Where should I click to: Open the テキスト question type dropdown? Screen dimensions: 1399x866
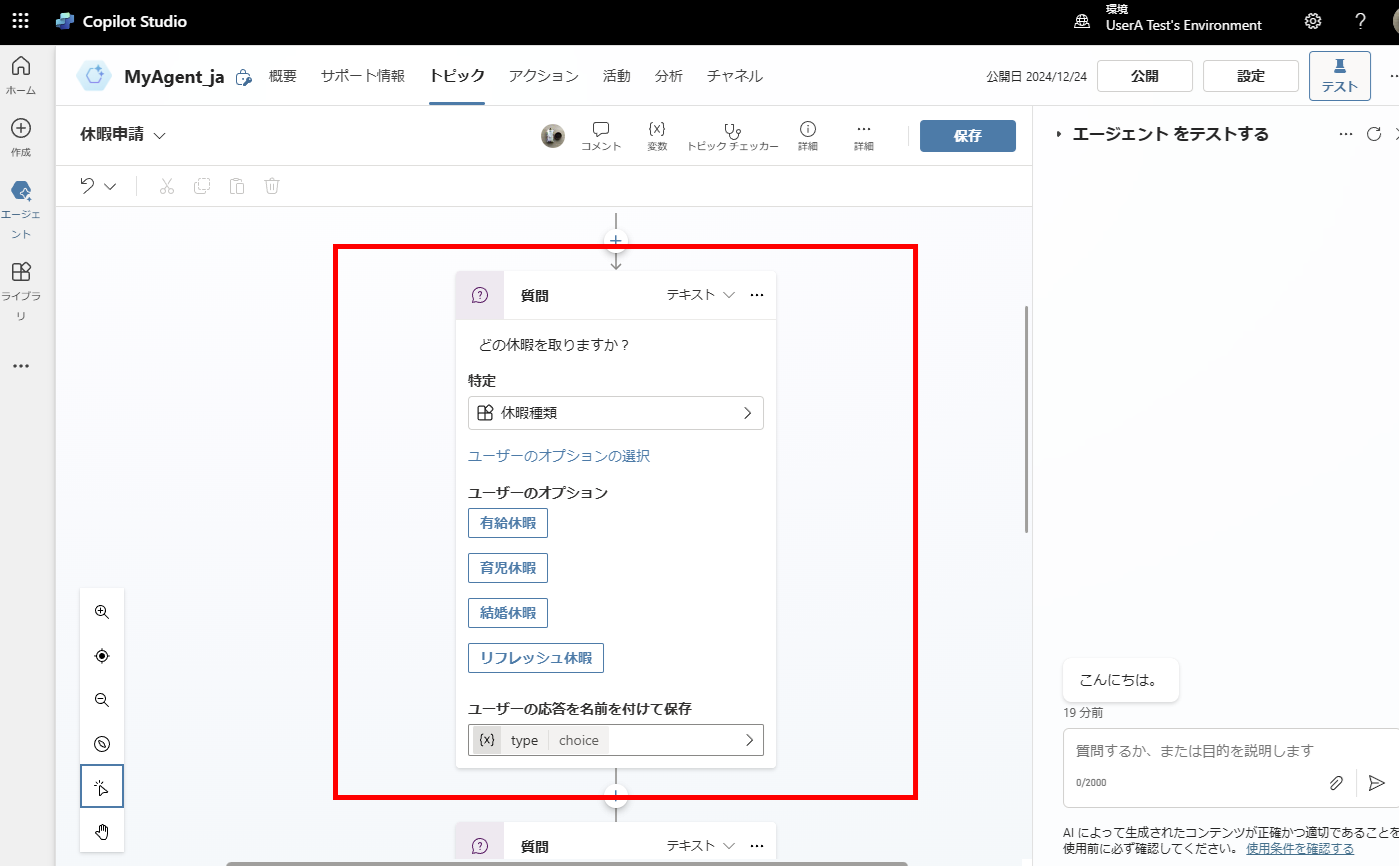[x=698, y=294]
